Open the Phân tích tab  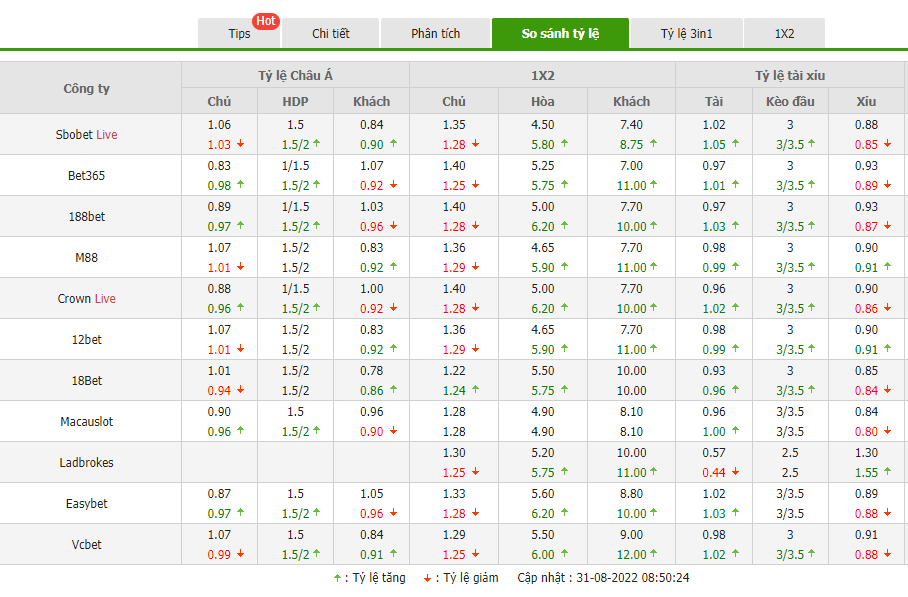[435, 34]
